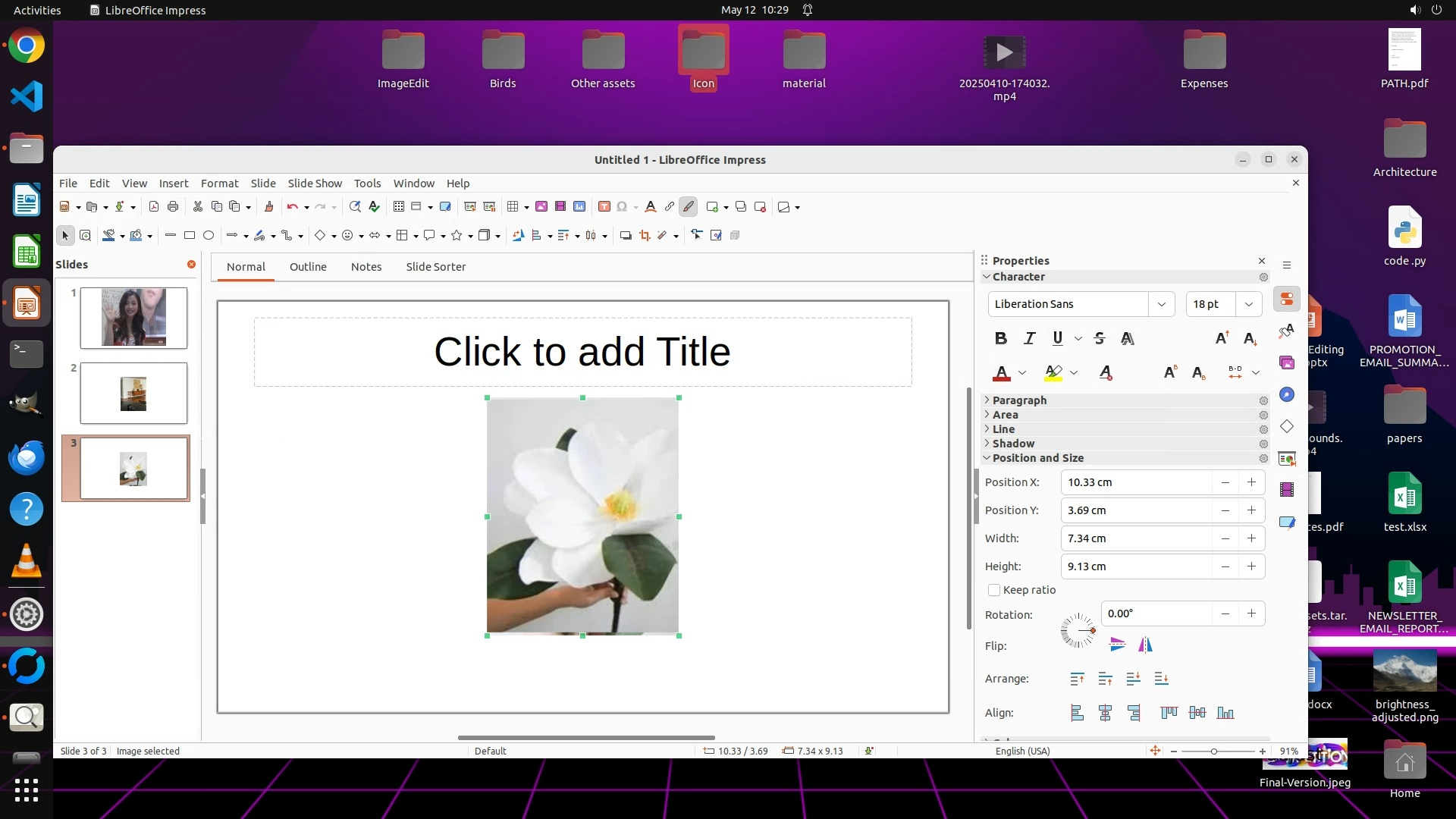Open the font name dropdown
This screenshot has height=819, width=1456.
pos(1161,304)
